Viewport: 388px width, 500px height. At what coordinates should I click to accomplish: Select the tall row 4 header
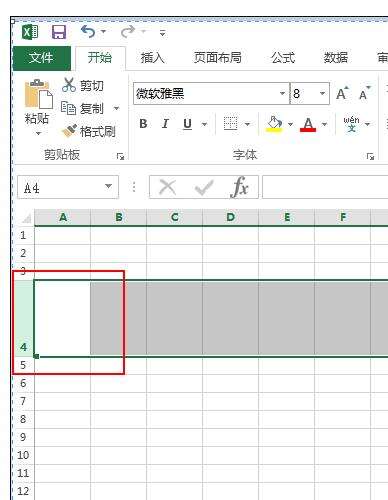click(x=23, y=318)
